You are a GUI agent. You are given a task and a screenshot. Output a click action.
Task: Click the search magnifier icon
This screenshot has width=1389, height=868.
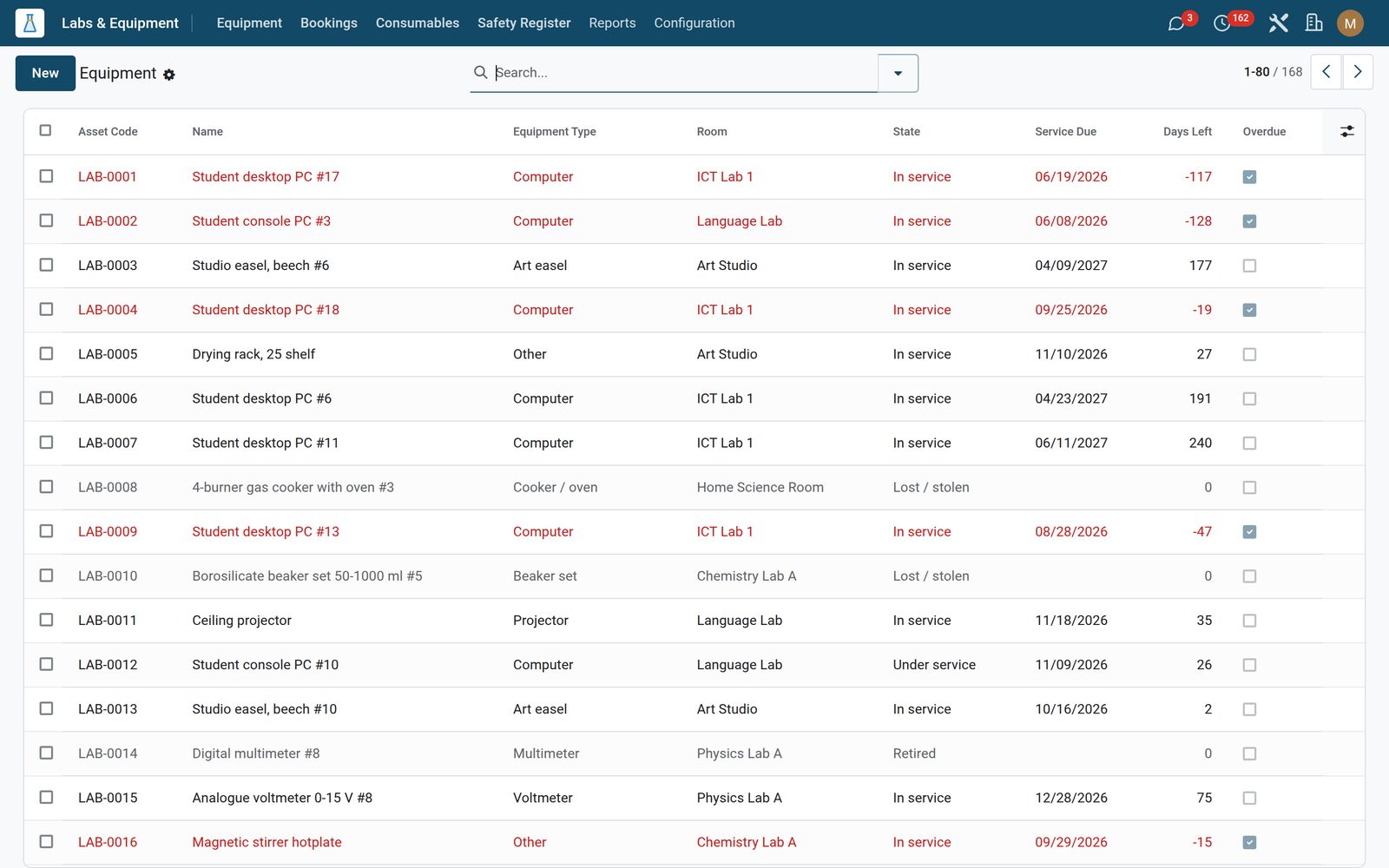pyautogui.click(x=480, y=72)
